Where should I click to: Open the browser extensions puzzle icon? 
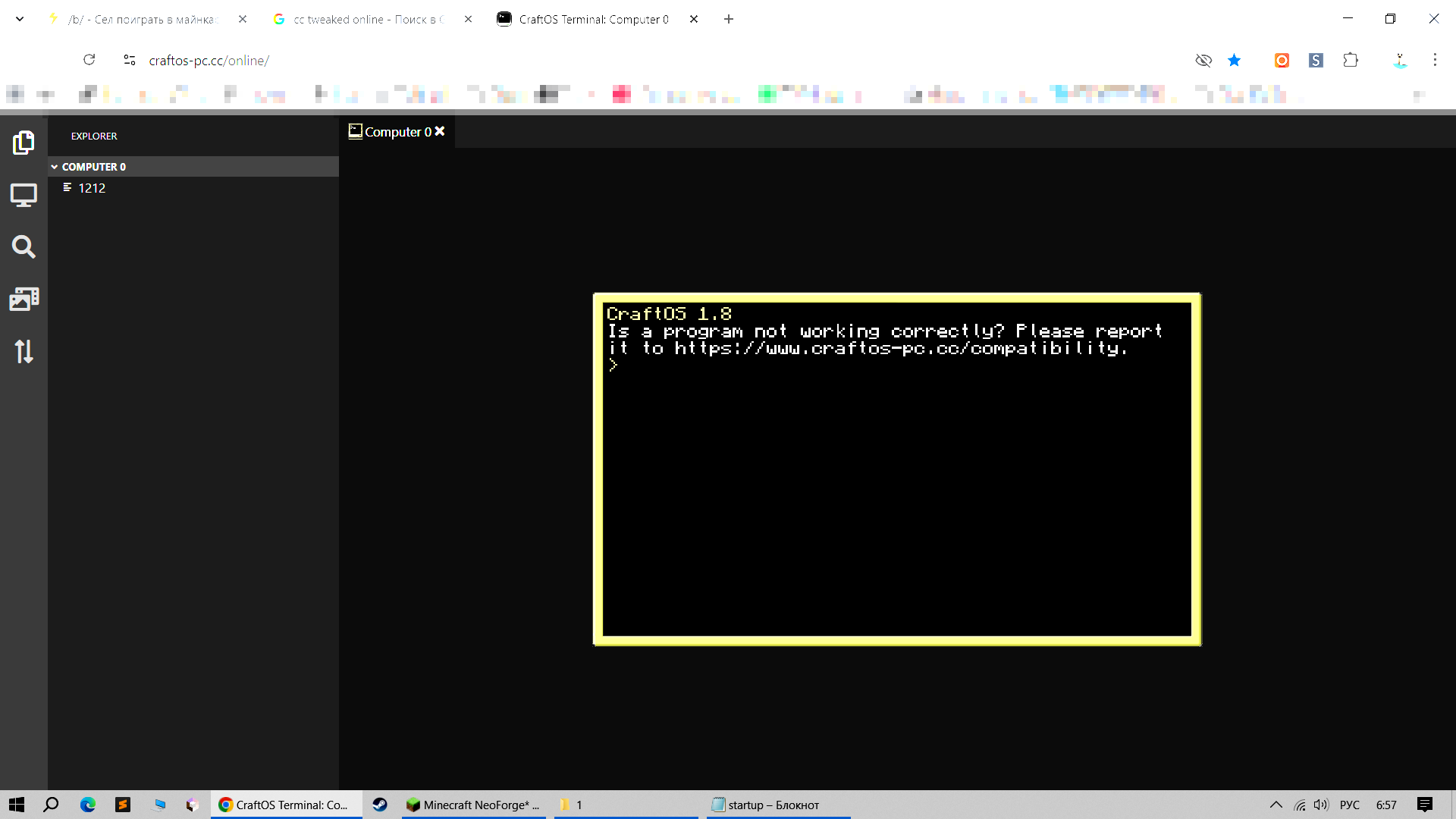[1351, 61]
